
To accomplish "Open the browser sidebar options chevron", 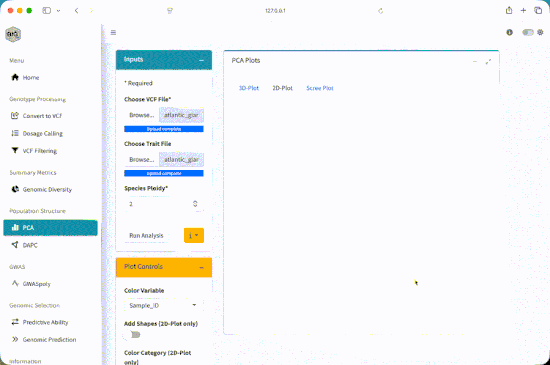I will point(58,11).
